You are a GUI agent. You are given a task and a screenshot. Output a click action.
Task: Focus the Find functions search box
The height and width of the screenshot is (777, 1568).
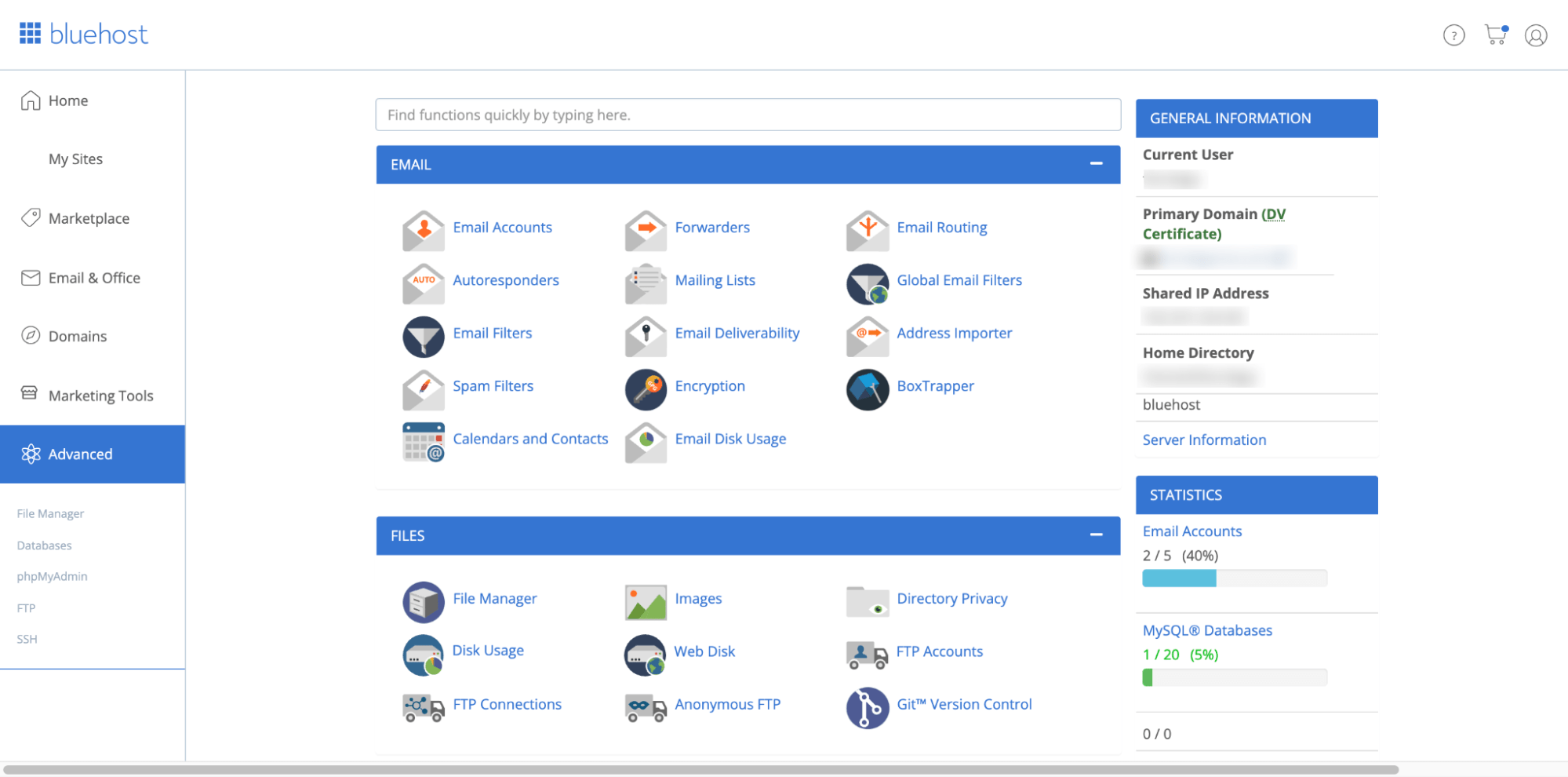[748, 115]
